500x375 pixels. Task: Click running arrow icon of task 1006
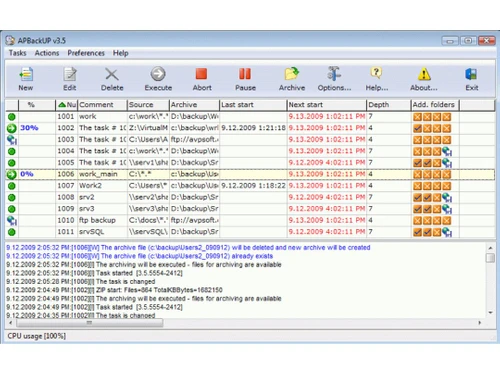tap(12, 174)
